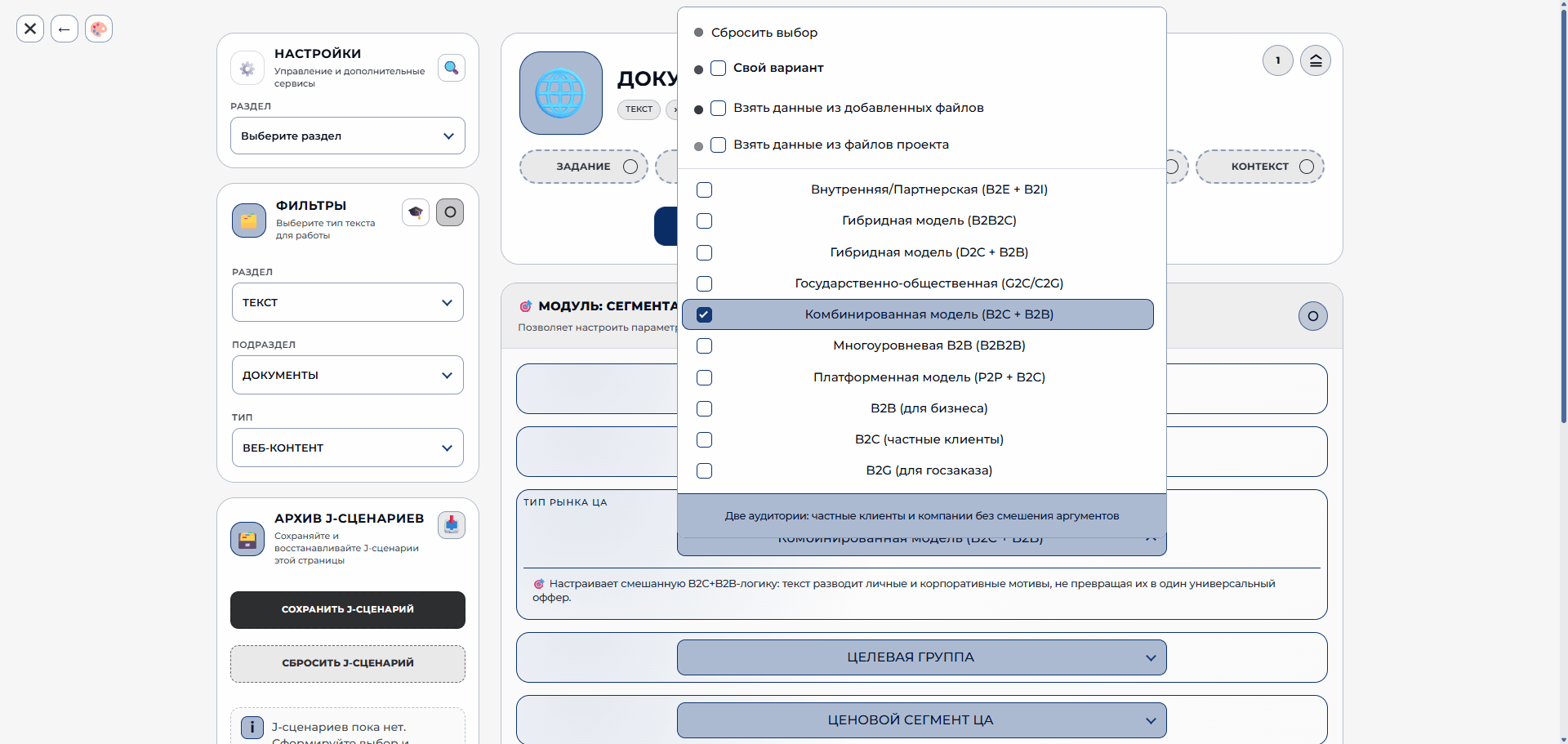This screenshot has width=1568, height=744.
Task: Click the eject-style icon at top right
Action: tap(1316, 60)
